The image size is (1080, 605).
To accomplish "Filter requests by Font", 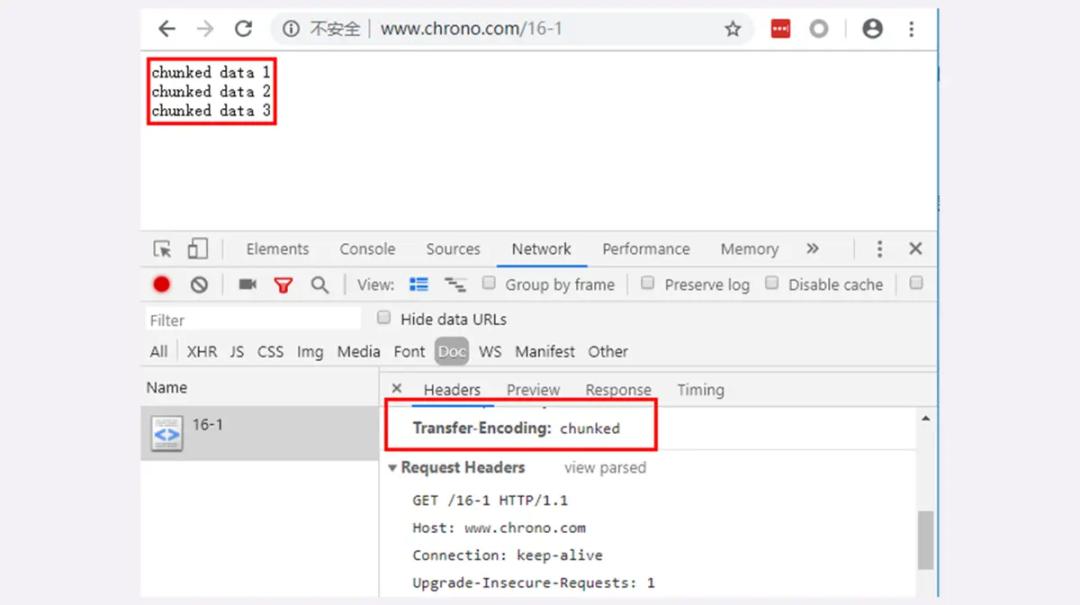I will coord(409,351).
